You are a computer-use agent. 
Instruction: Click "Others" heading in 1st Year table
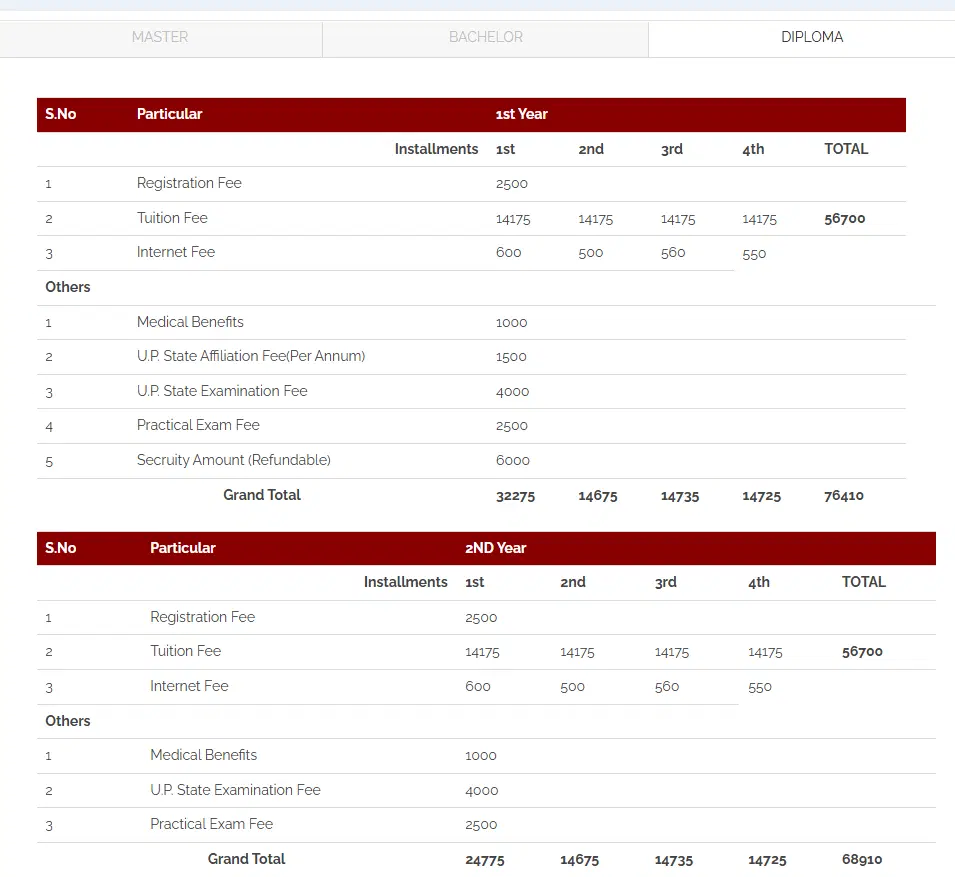coord(68,287)
